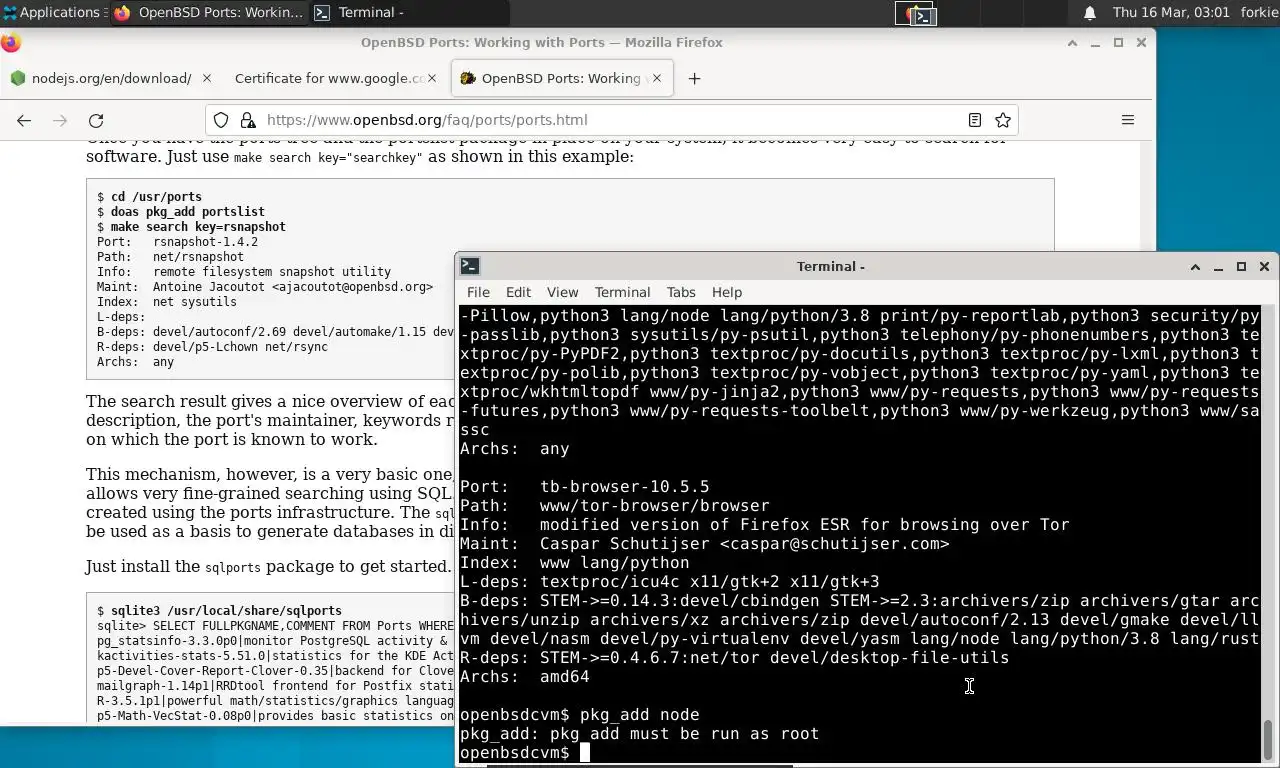Click the URL bar with openbsd.org address

pos(610,120)
